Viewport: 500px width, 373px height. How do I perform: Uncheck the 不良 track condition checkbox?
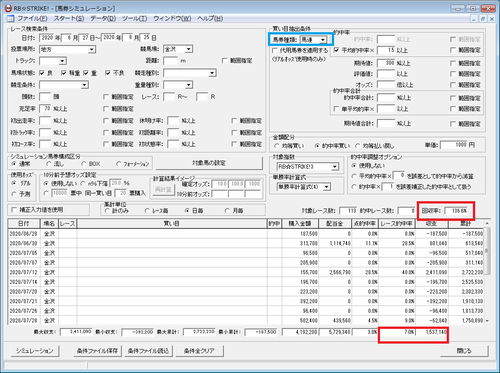pos(108,73)
